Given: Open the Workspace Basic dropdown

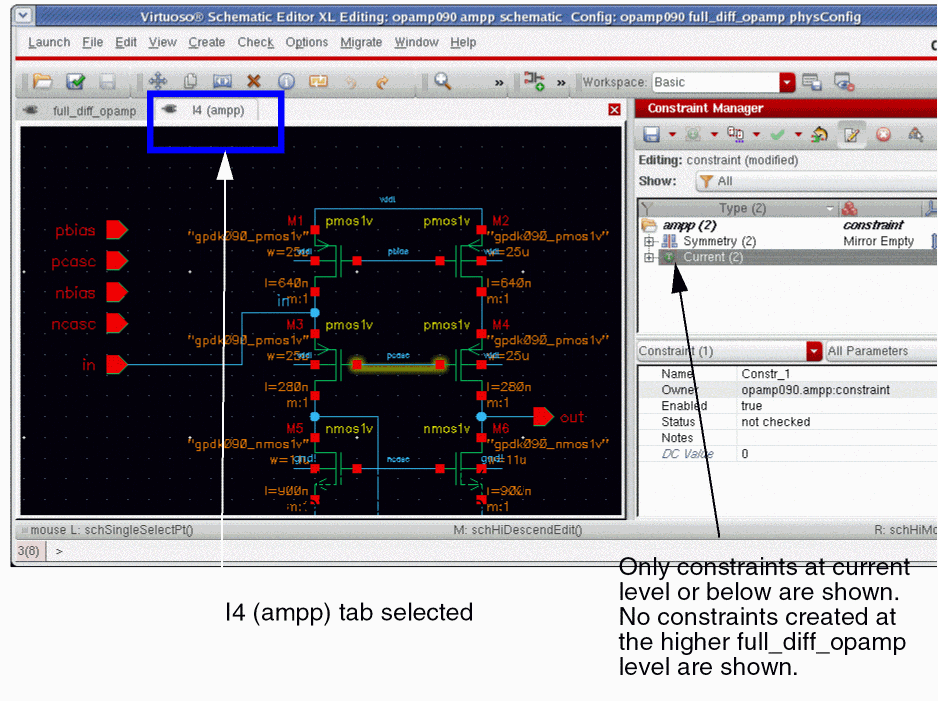Looking at the screenshot, I should coord(787,82).
